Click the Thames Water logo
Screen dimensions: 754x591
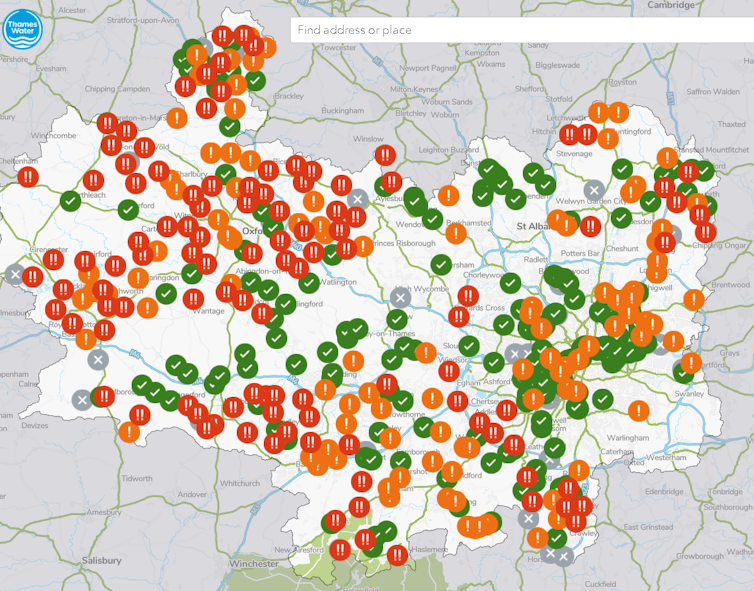tap(19, 29)
